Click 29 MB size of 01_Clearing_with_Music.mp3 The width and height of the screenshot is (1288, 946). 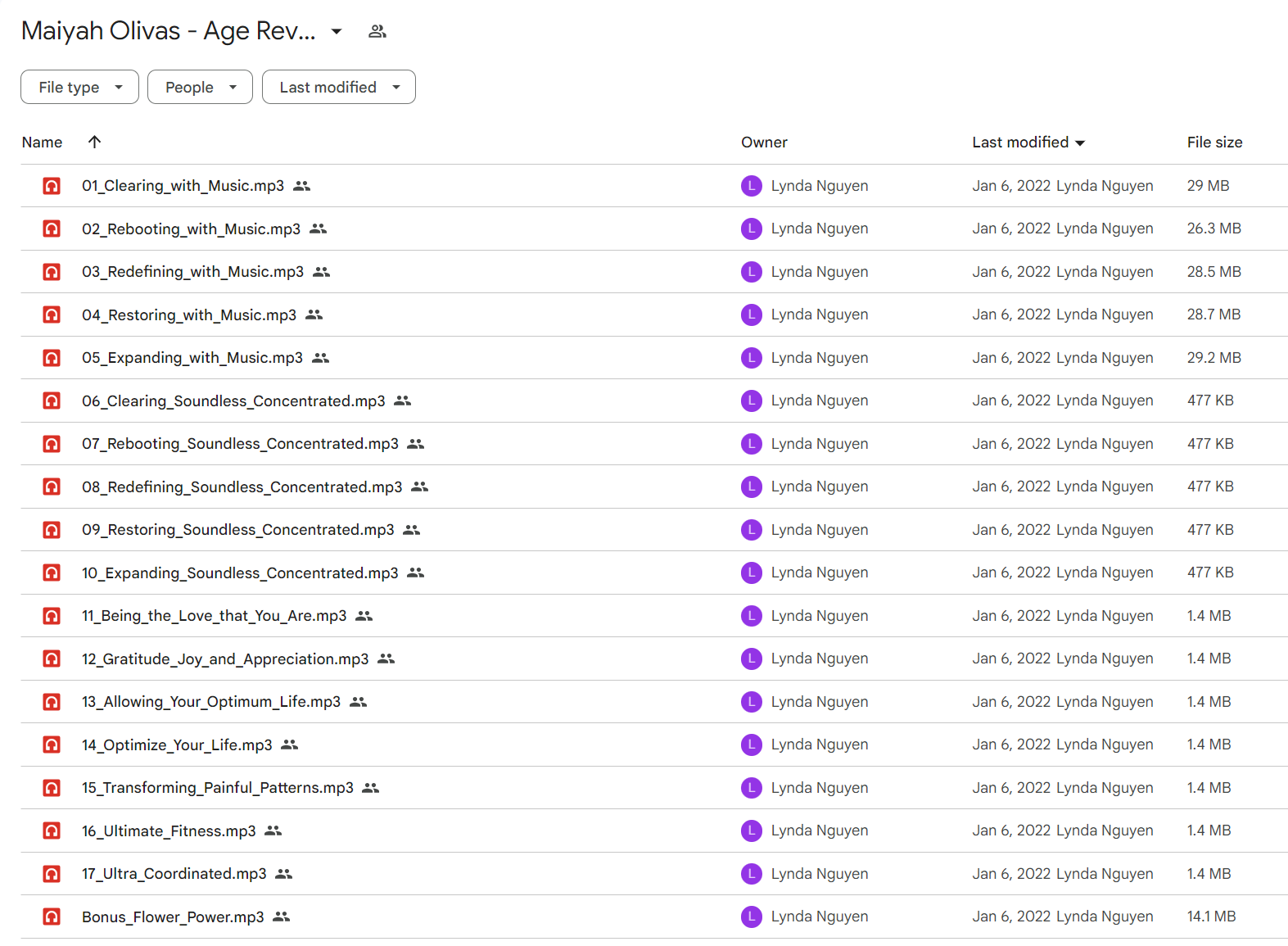1208,186
